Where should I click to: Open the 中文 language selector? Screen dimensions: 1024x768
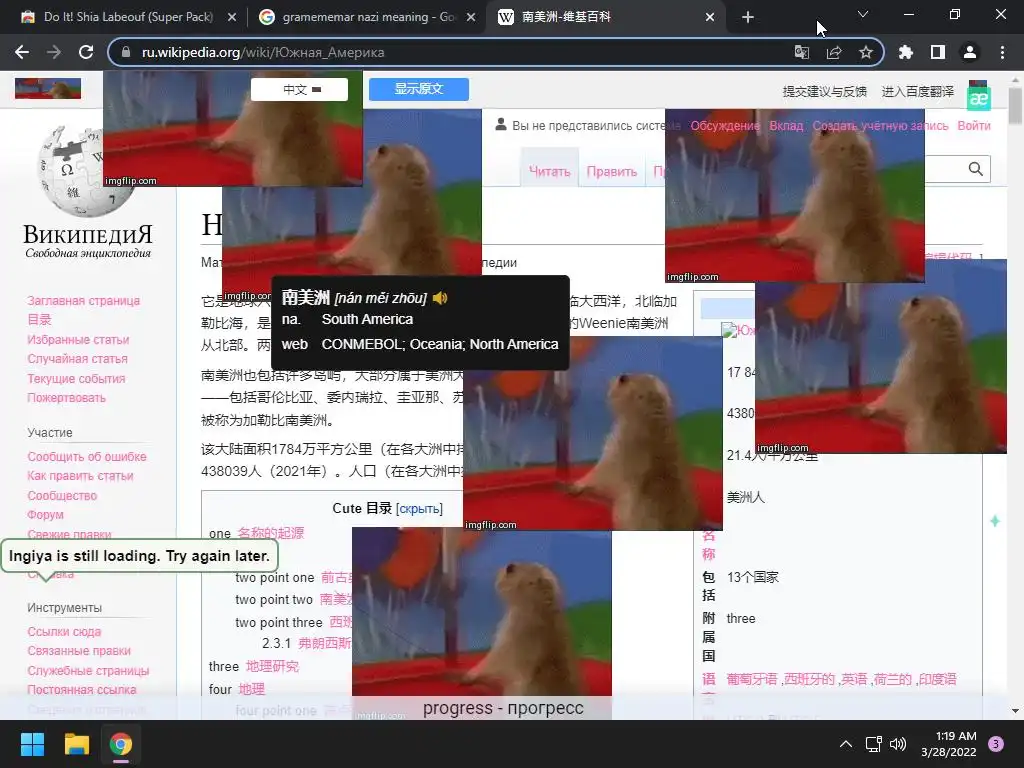[300, 89]
